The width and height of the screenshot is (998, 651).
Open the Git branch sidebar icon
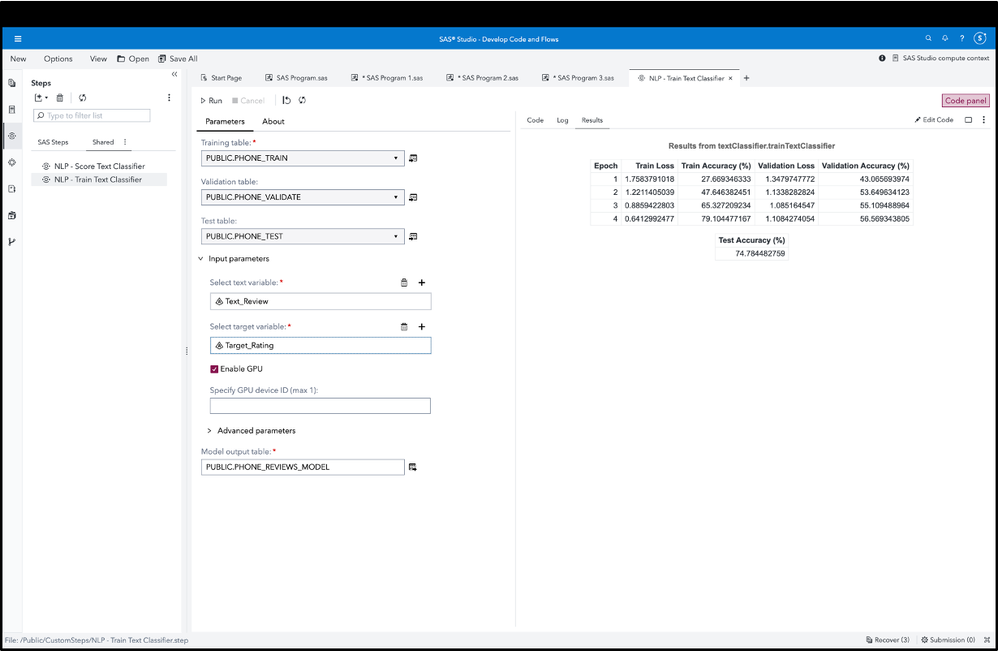pos(11,242)
